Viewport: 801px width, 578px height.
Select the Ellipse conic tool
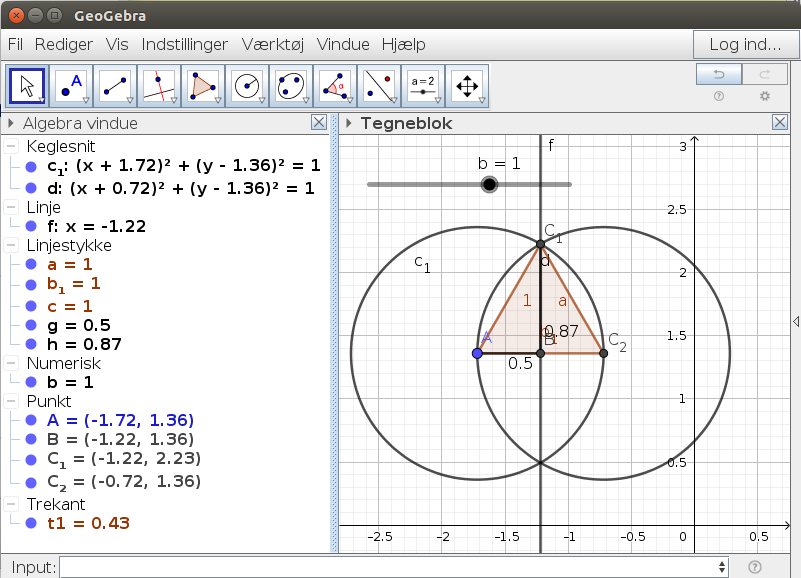click(291, 86)
